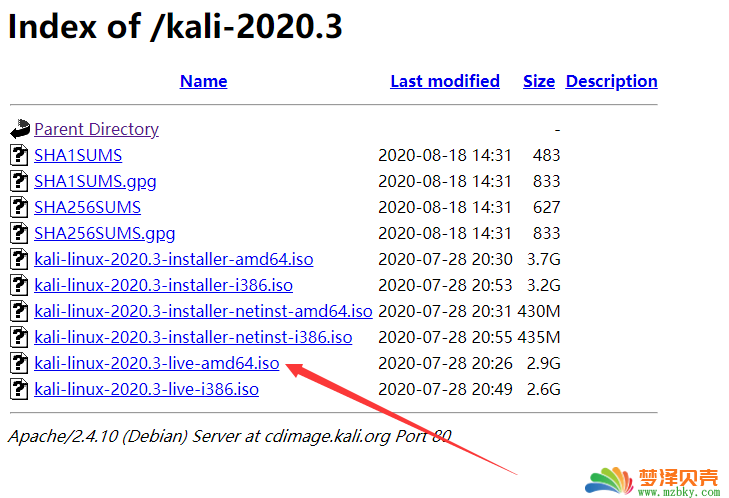The height and width of the screenshot is (498, 729).
Task: Click the 2.9G size of live-amd64
Action: [543, 364]
